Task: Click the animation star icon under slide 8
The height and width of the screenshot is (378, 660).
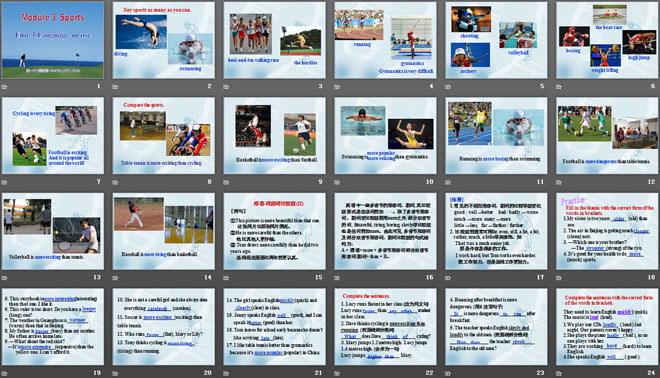Action: (115, 182)
